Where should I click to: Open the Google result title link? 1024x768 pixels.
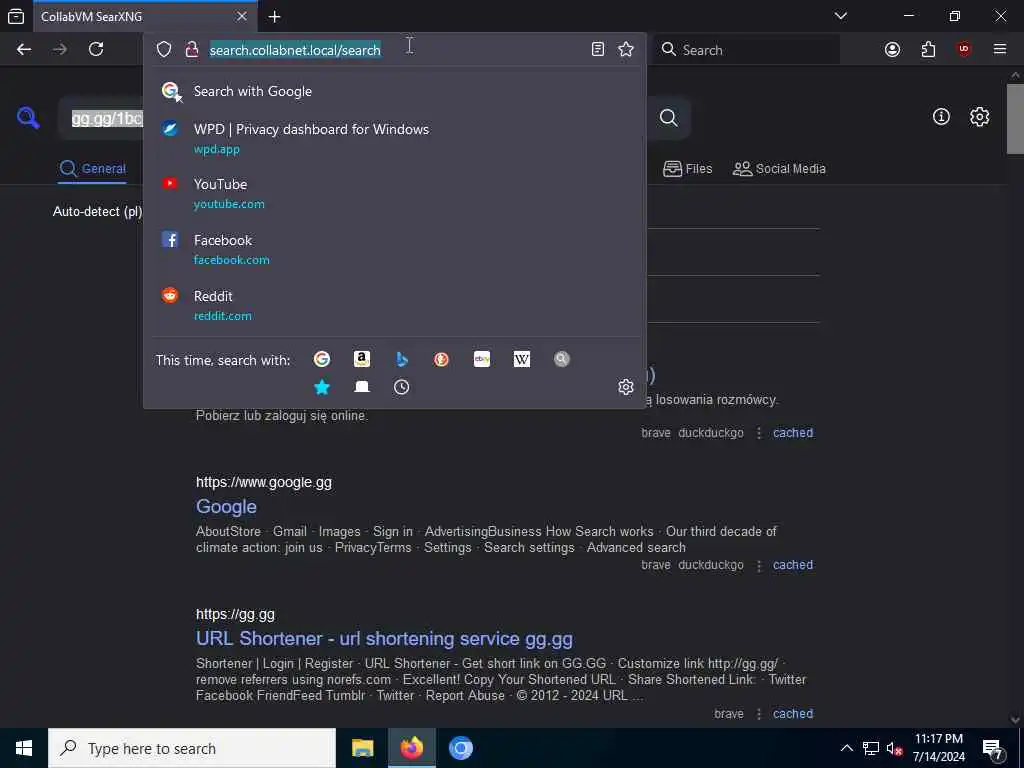click(x=226, y=507)
